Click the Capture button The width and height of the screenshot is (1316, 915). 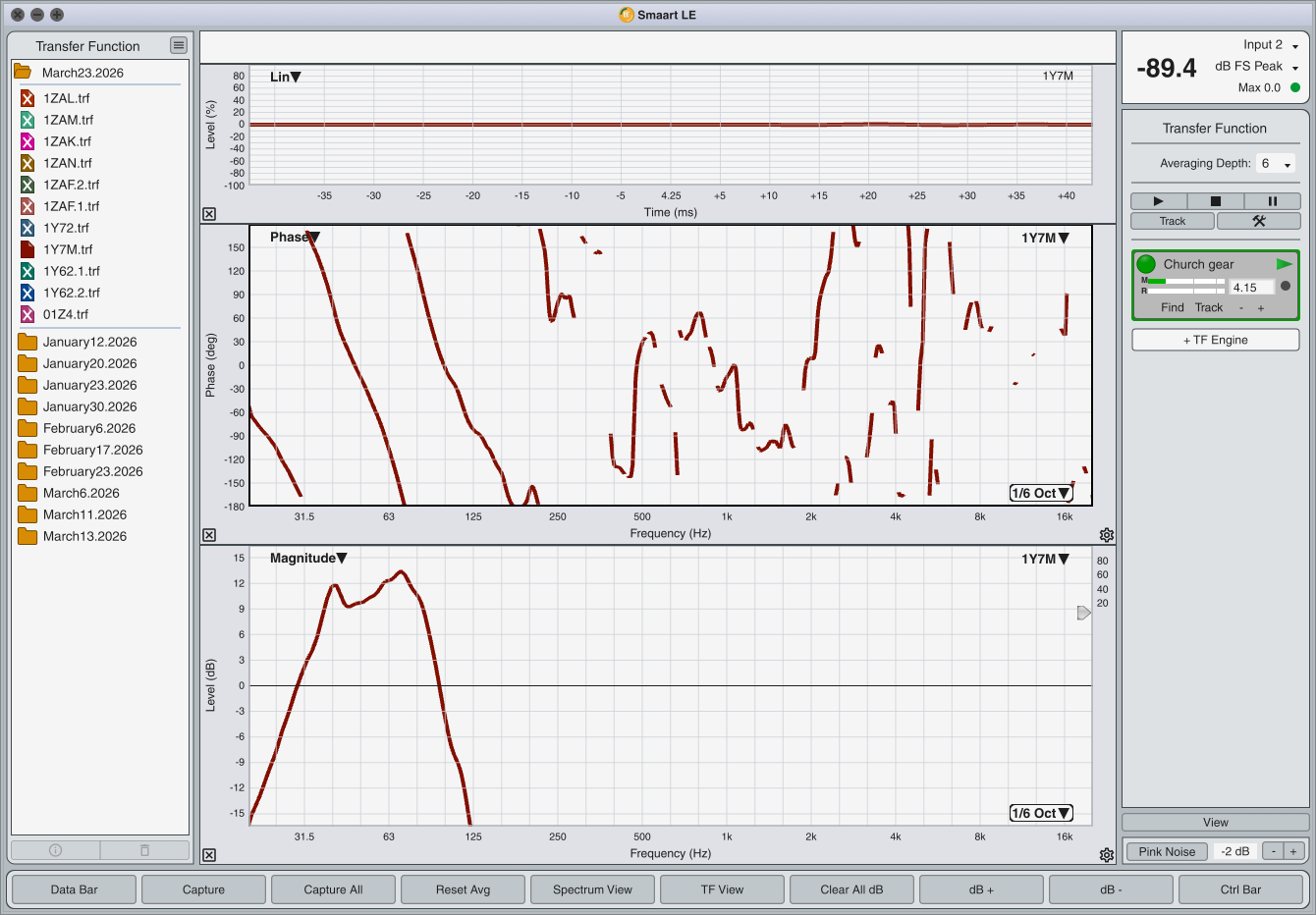[x=204, y=889]
